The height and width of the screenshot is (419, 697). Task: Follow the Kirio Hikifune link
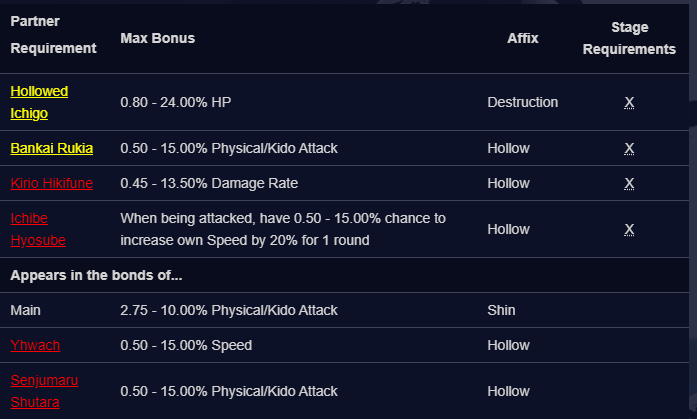coord(52,183)
